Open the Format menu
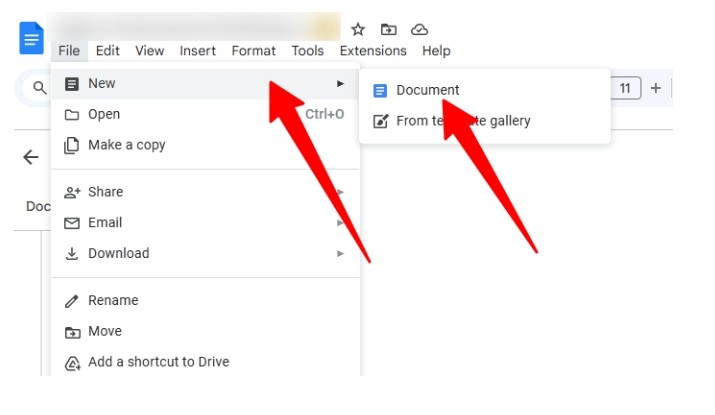Viewport: 715px width, 415px height. (x=254, y=51)
